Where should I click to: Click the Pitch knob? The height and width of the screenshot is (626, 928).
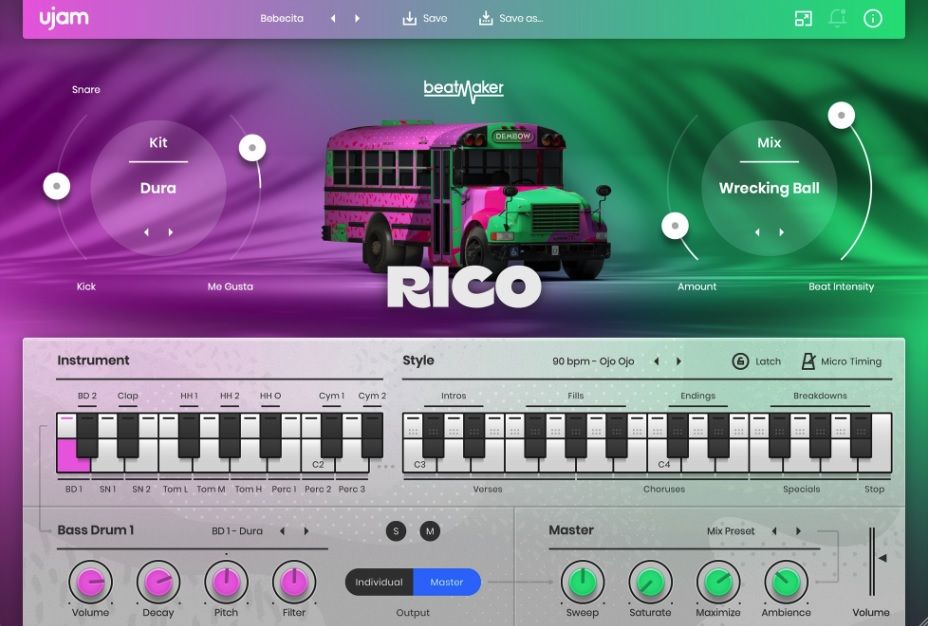(x=226, y=582)
